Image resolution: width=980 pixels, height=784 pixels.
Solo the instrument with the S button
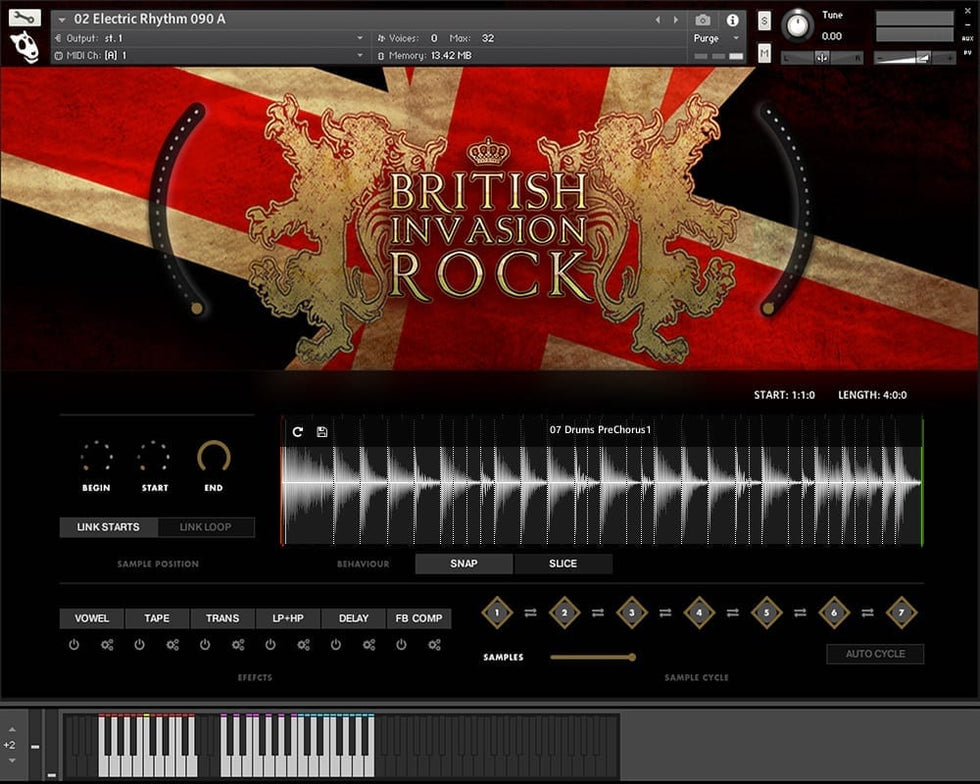(x=765, y=21)
